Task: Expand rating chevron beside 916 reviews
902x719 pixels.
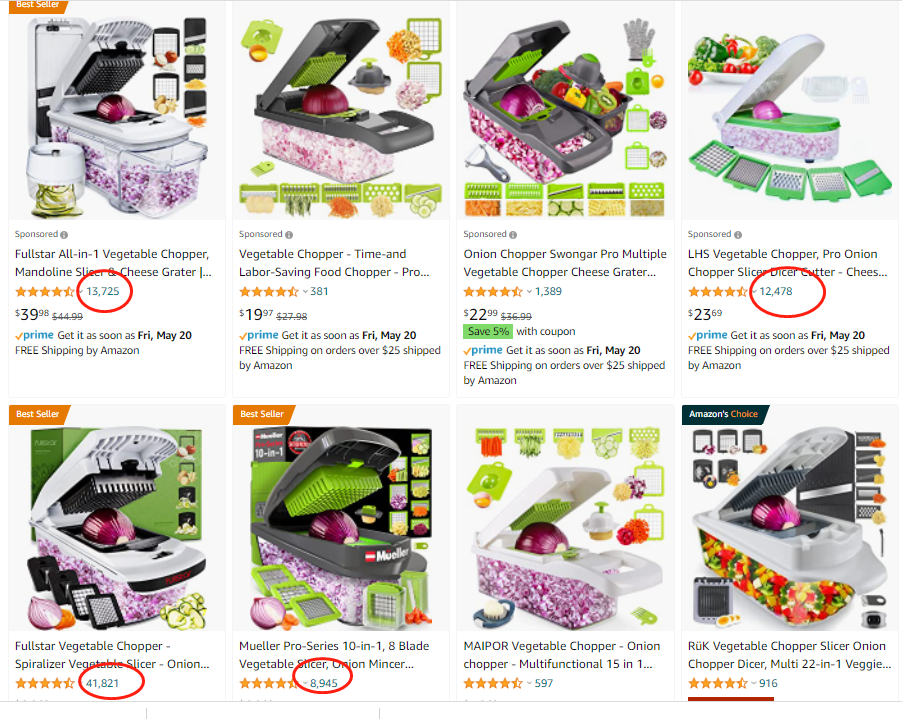Action: [x=754, y=683]
